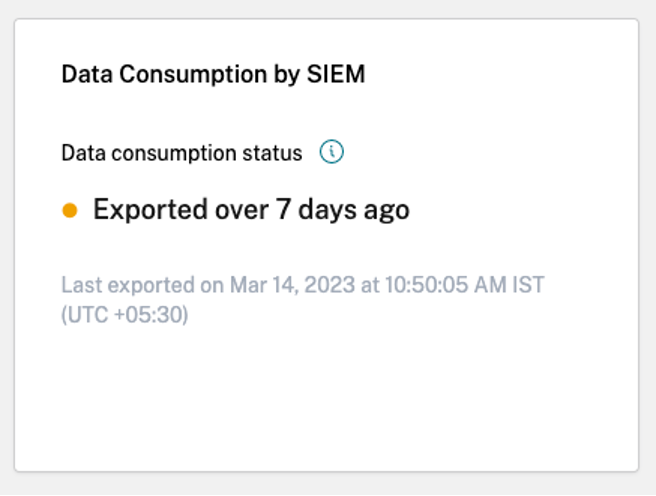Click the word SIEM in the heading
This screenshot has width=656, height=496.
coord(338,75)
